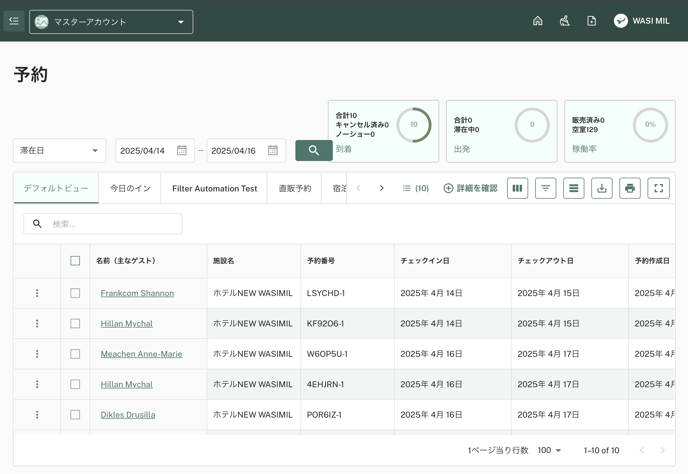Switch to 今日のイン tab
The width and height of the screenshot is (688, 474).
[130, 188]
